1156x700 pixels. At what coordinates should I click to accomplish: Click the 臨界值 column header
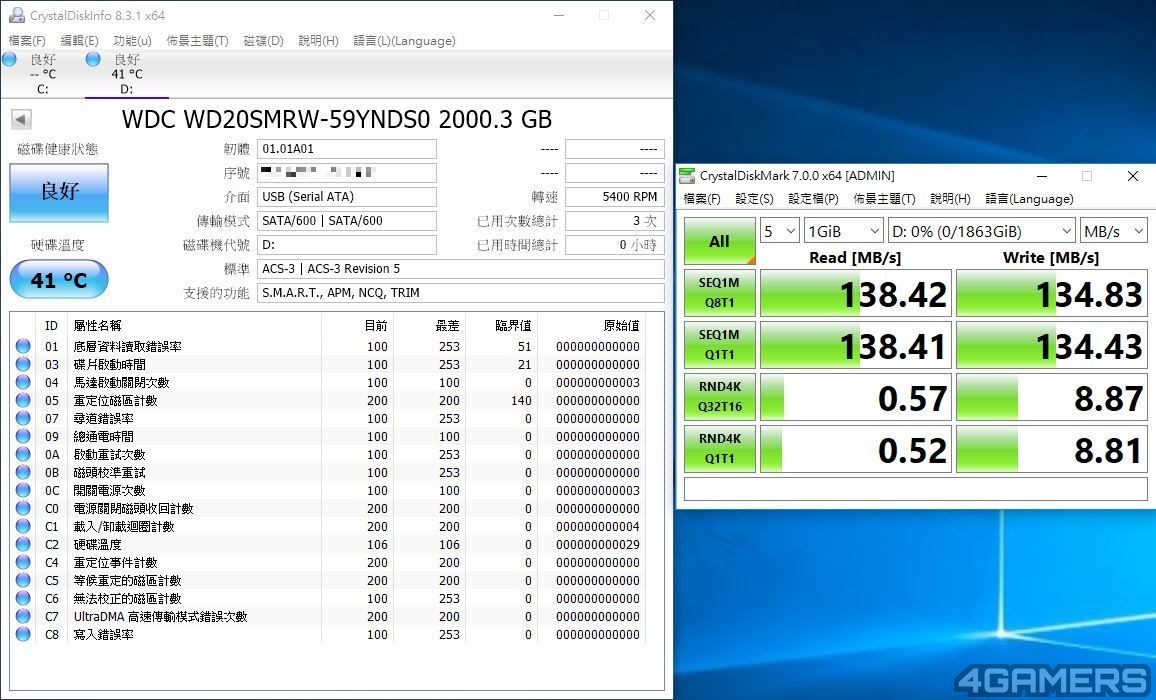[512, 325]
